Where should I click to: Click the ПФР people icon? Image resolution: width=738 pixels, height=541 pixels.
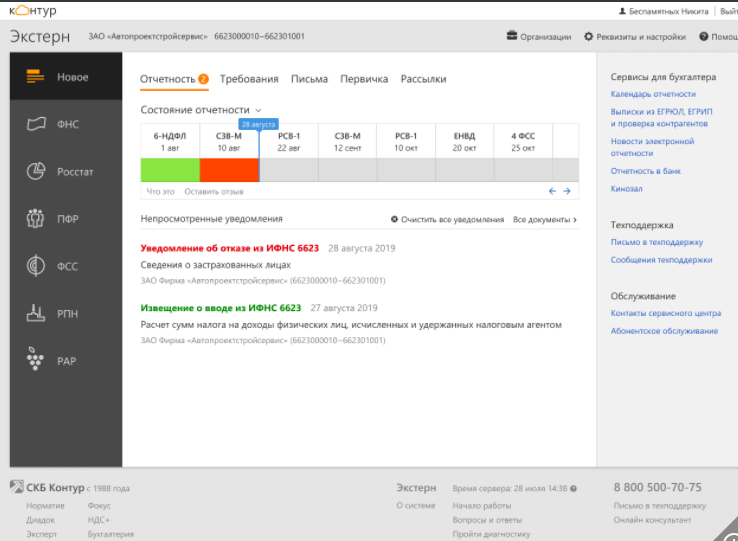(35, 218)
